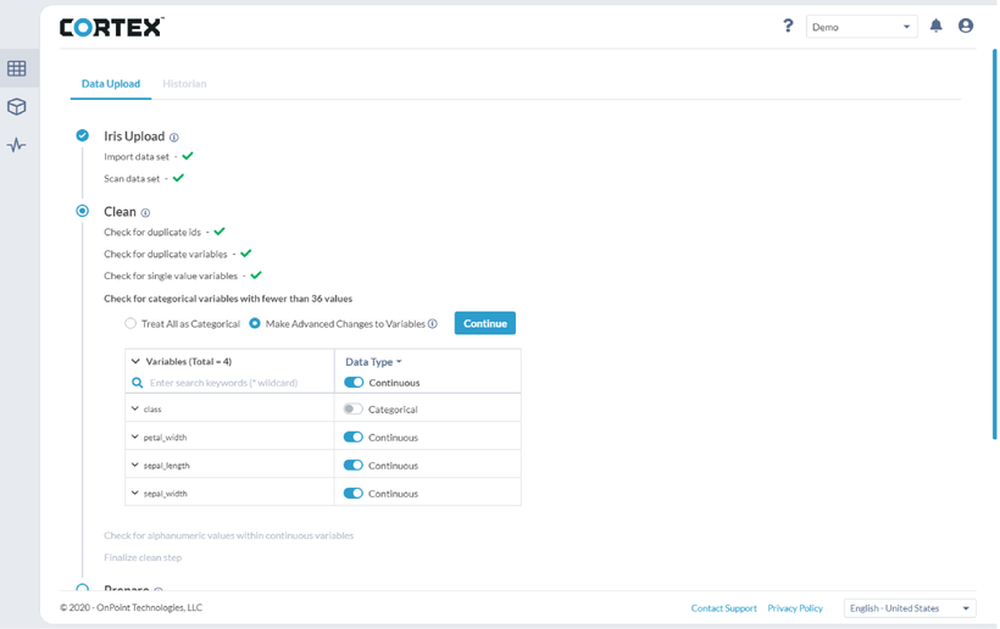Image resolution: width=1000 pixels, height=629 pixels.
Task: Open the data grid sidebar icon
Action: click(17, 68)
